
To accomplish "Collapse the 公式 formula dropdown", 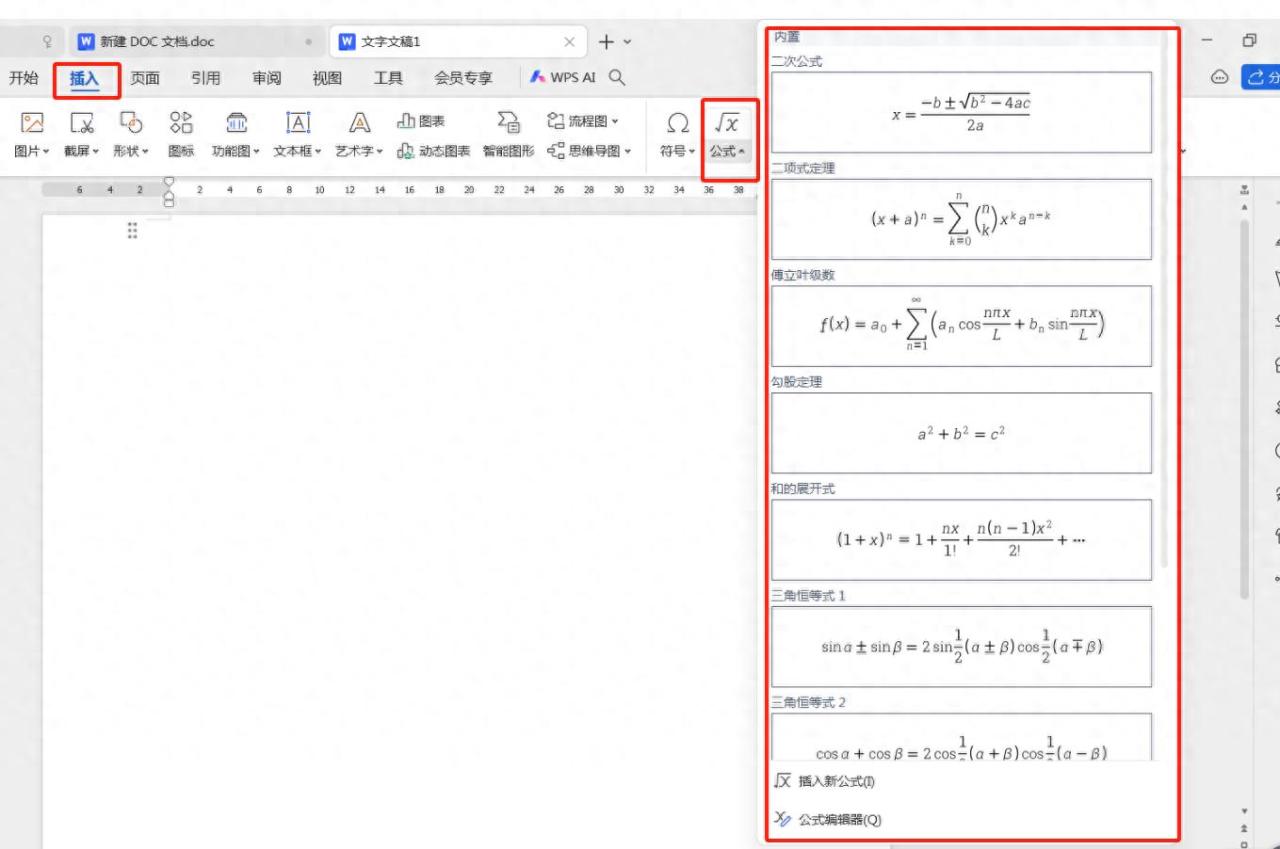I will pos(730,152).
